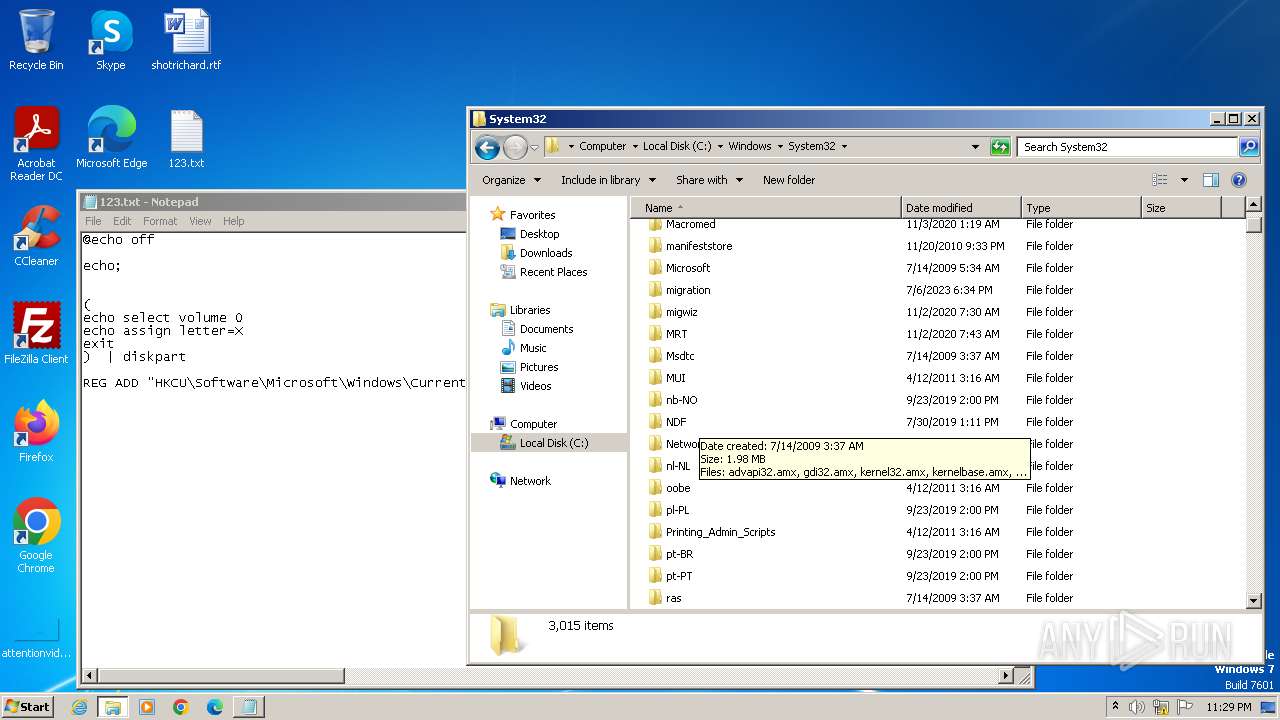
Task: Select the Printing_Admin_Scripts folder
Action: [720, 532]
